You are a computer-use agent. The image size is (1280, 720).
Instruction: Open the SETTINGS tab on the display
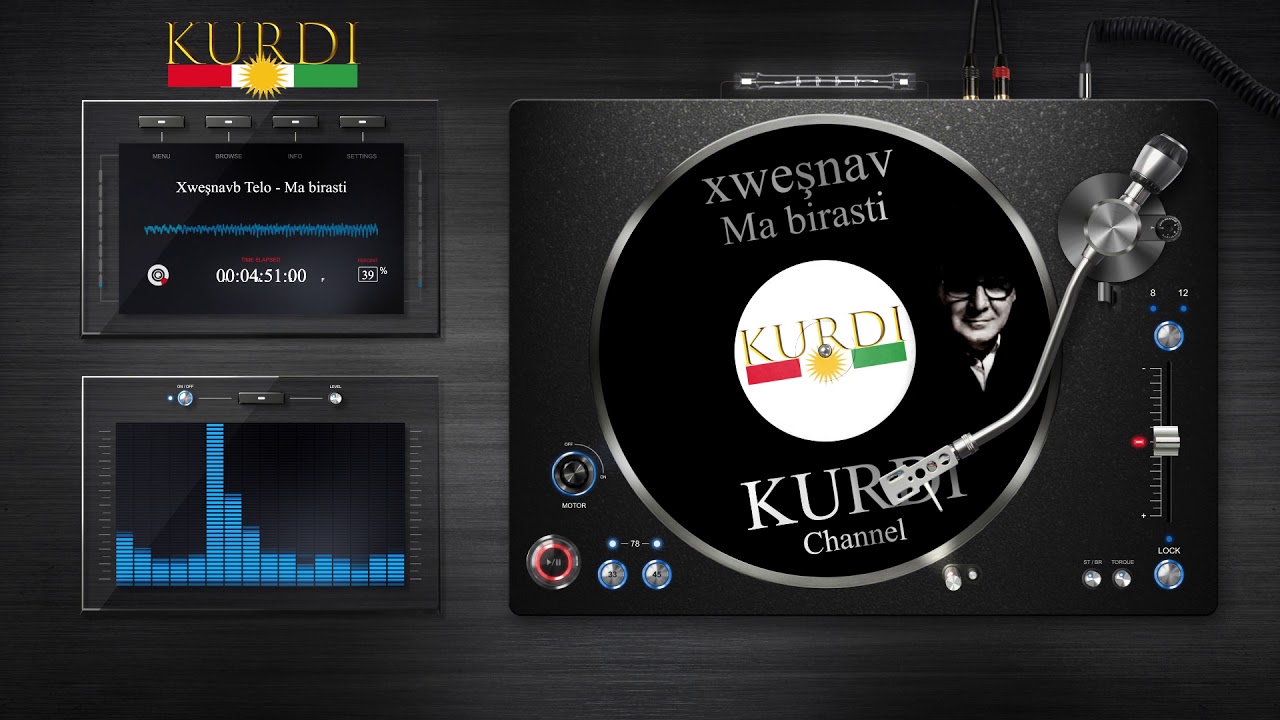click(362, 157)
